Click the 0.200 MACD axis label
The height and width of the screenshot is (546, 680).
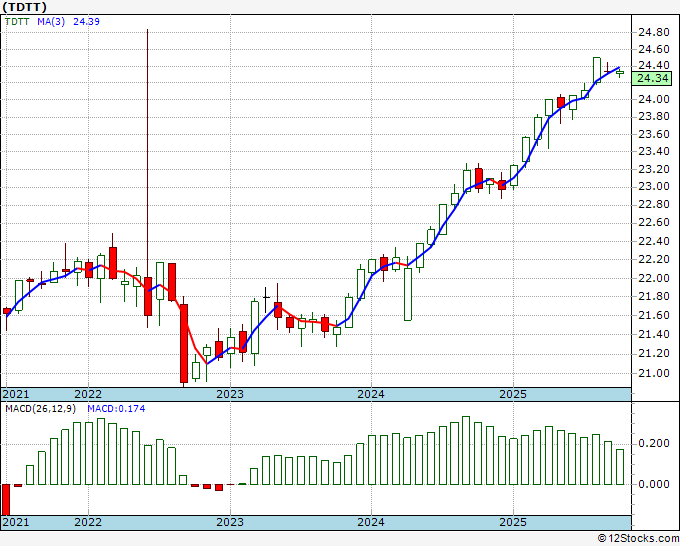654,443
